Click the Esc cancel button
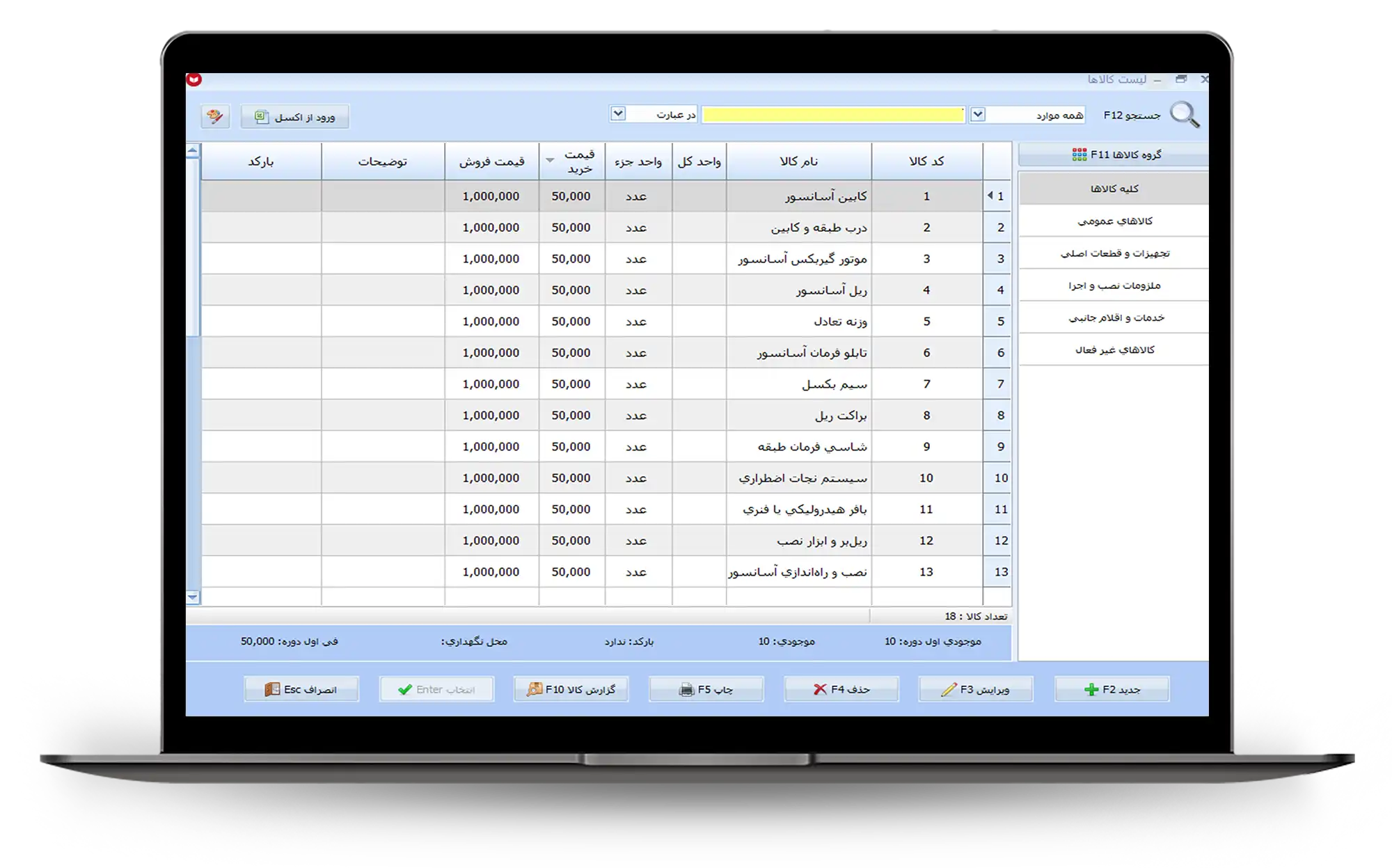The image size is (1392, 868). [301, 689]
